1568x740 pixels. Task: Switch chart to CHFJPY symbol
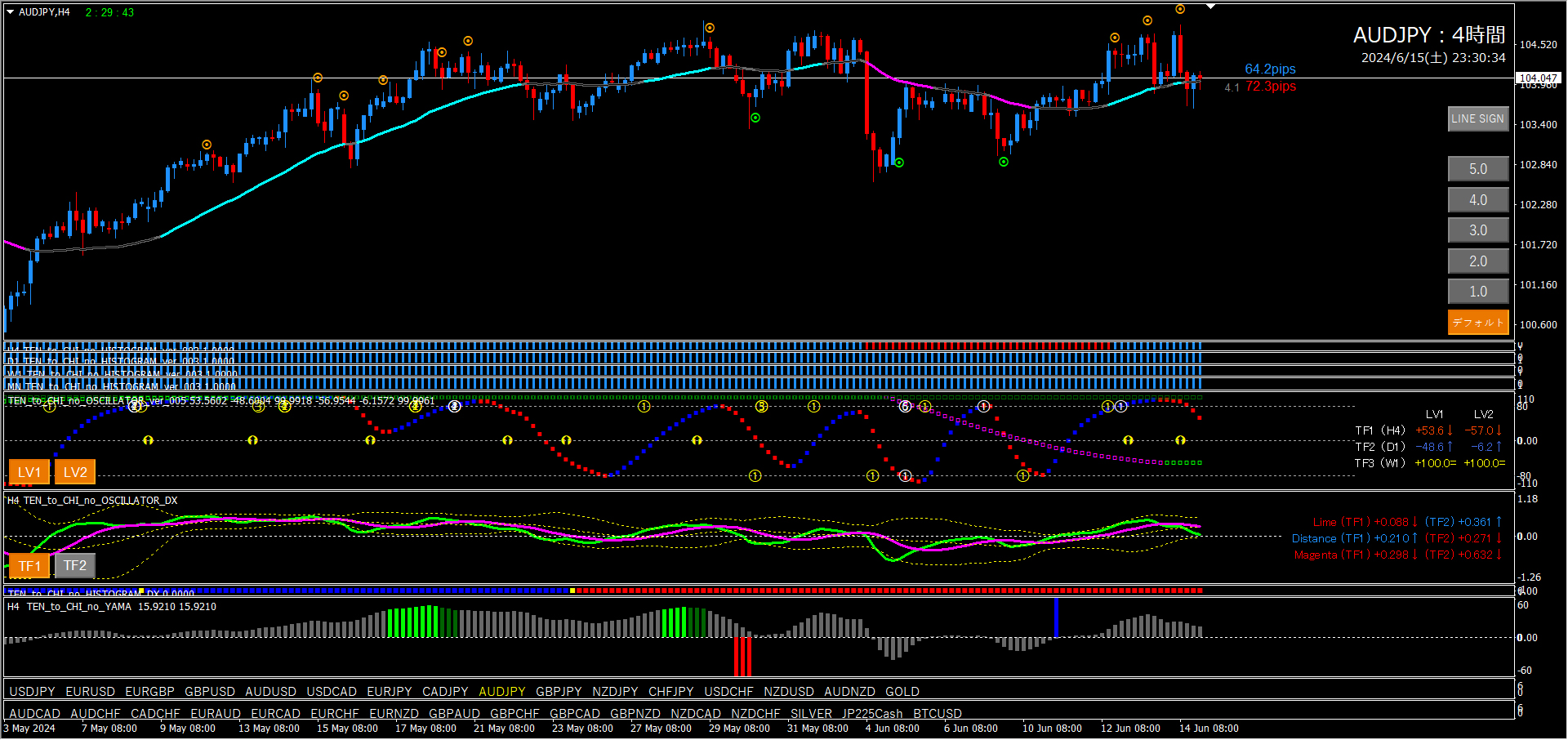click(670, 692)
